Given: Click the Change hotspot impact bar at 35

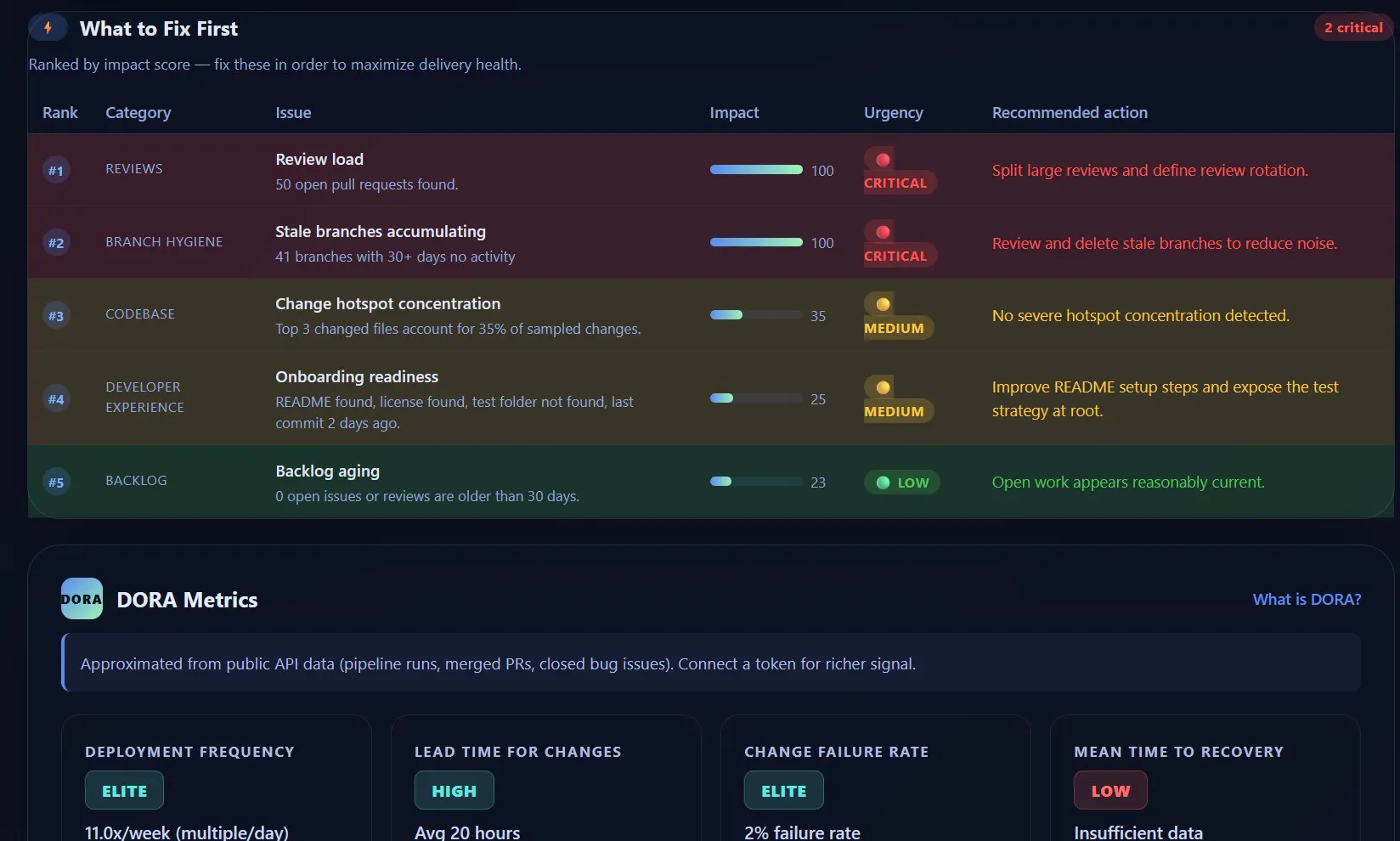Looking at the screenshot, I should pyautogui.click(x=756, y=315).
